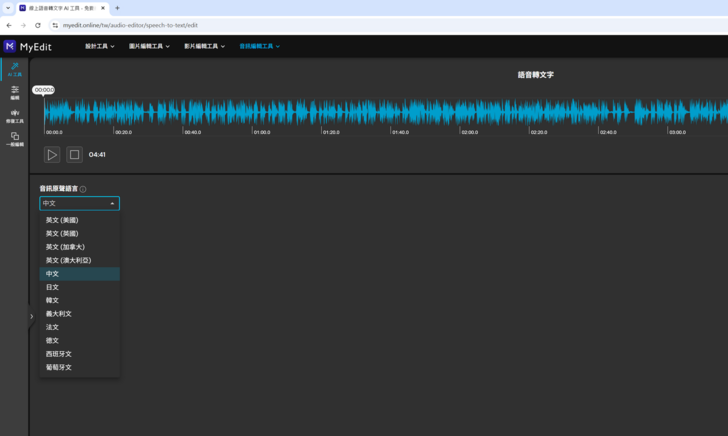
Task: Select the 一般編輯 sidebar icon
Action: [15, 139]
